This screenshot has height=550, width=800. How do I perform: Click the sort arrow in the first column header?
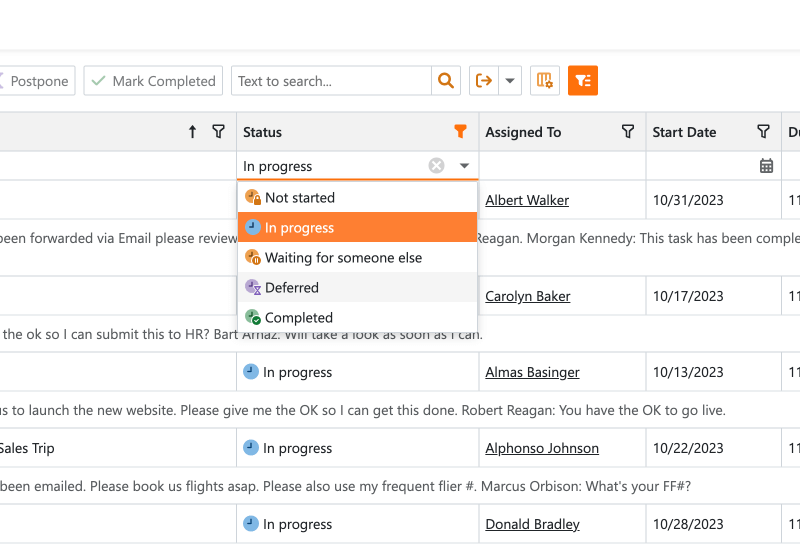pos(192,131)
